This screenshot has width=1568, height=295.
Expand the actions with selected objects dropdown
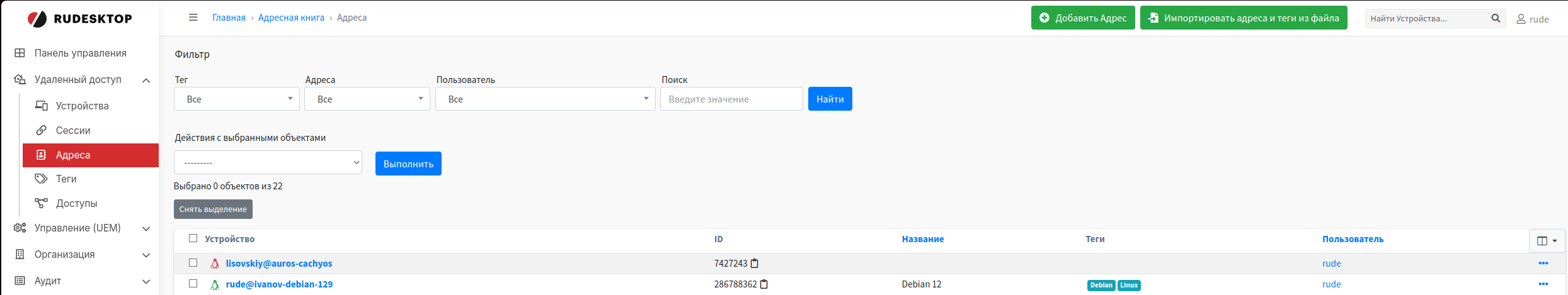pyautogui.click(x=268, y=163)
